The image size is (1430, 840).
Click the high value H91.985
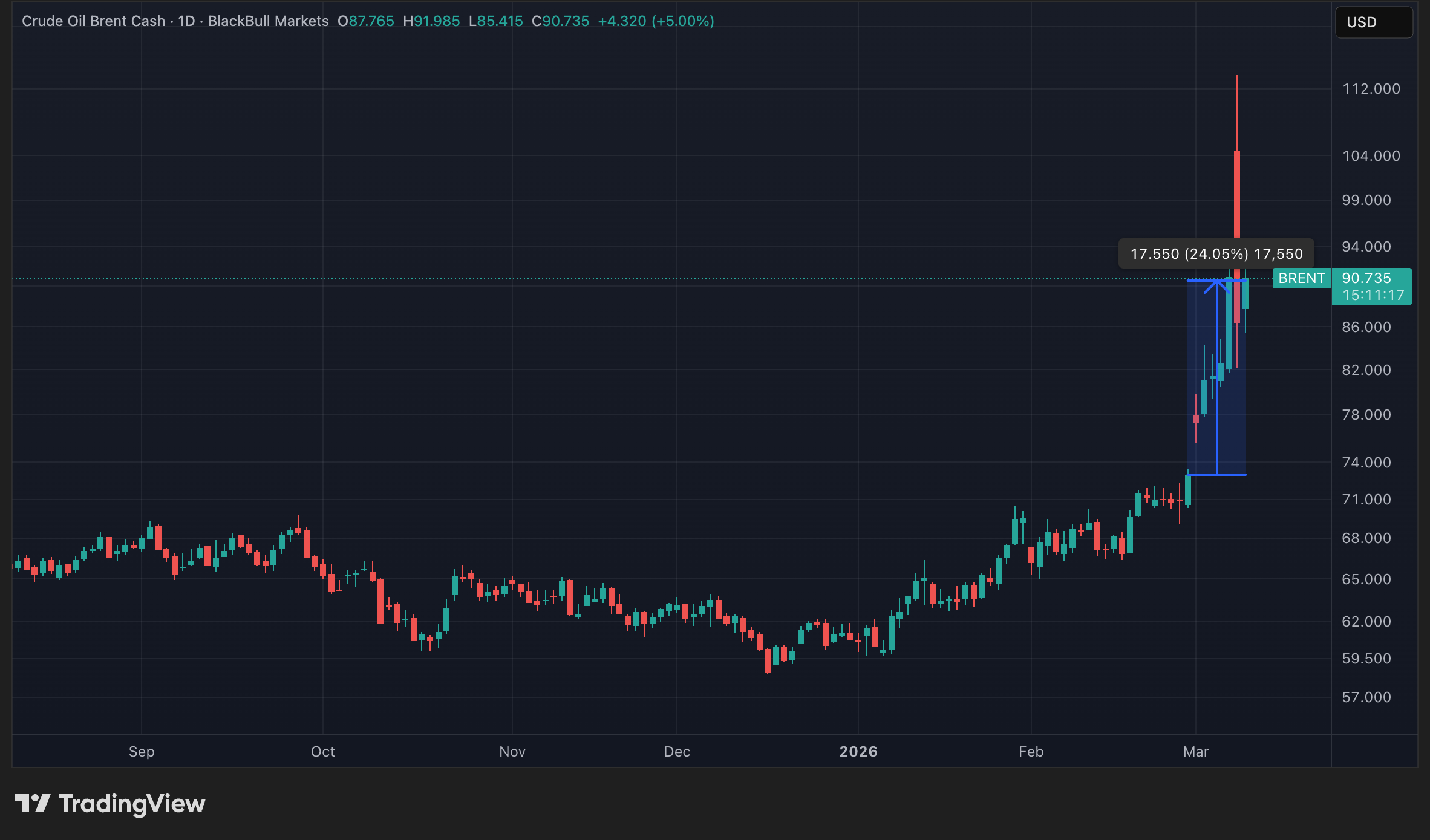[x=431, y=21]
